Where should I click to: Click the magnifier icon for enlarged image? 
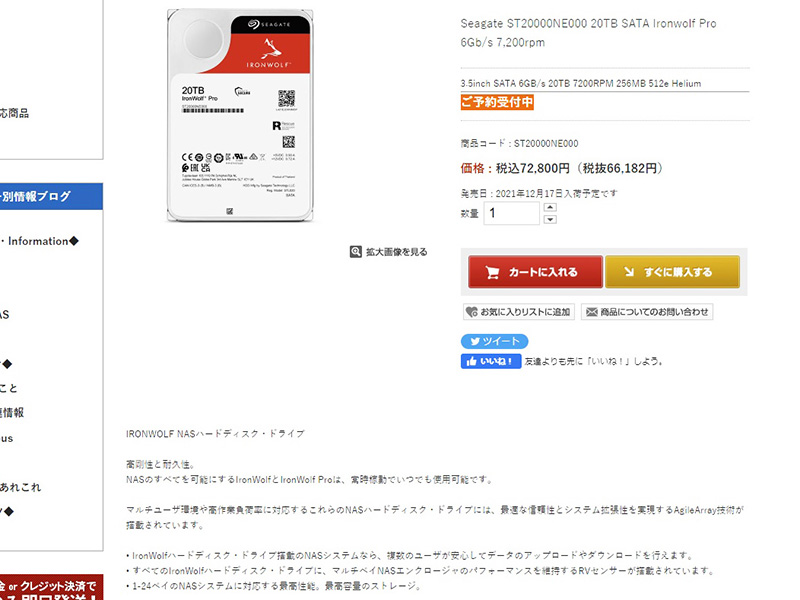(356, 252)
